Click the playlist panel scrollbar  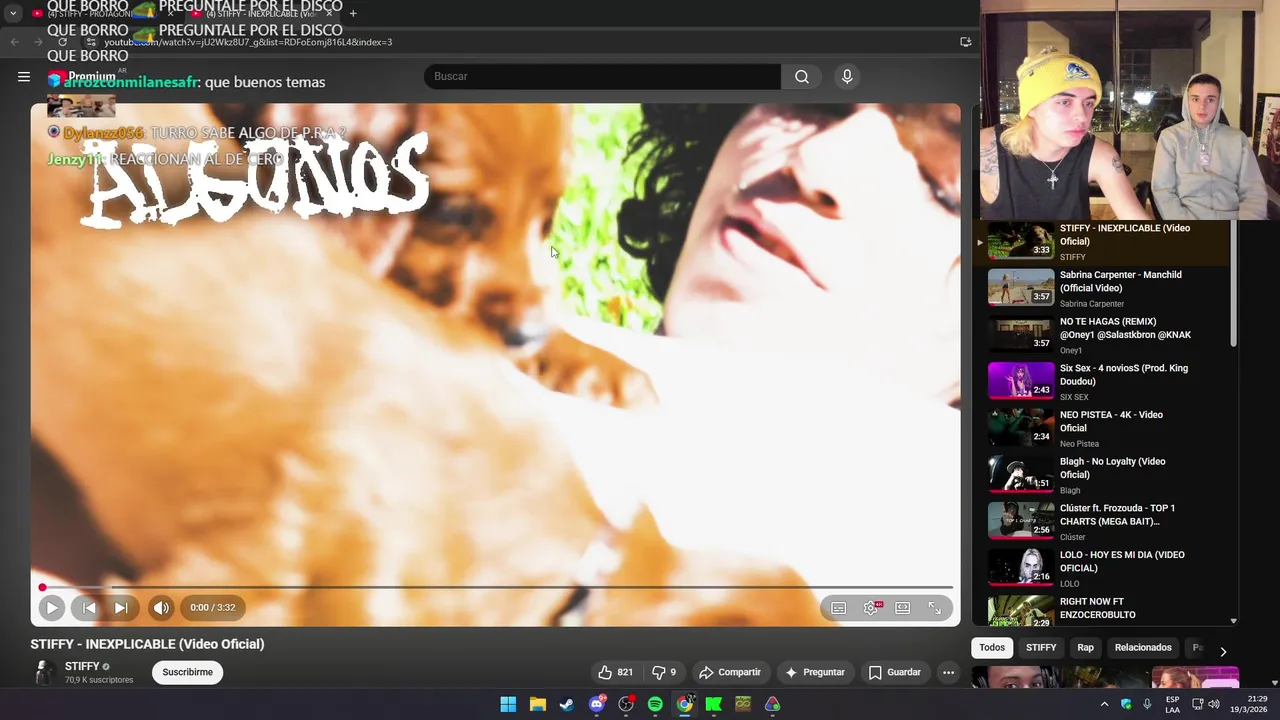pos(1233,285)
